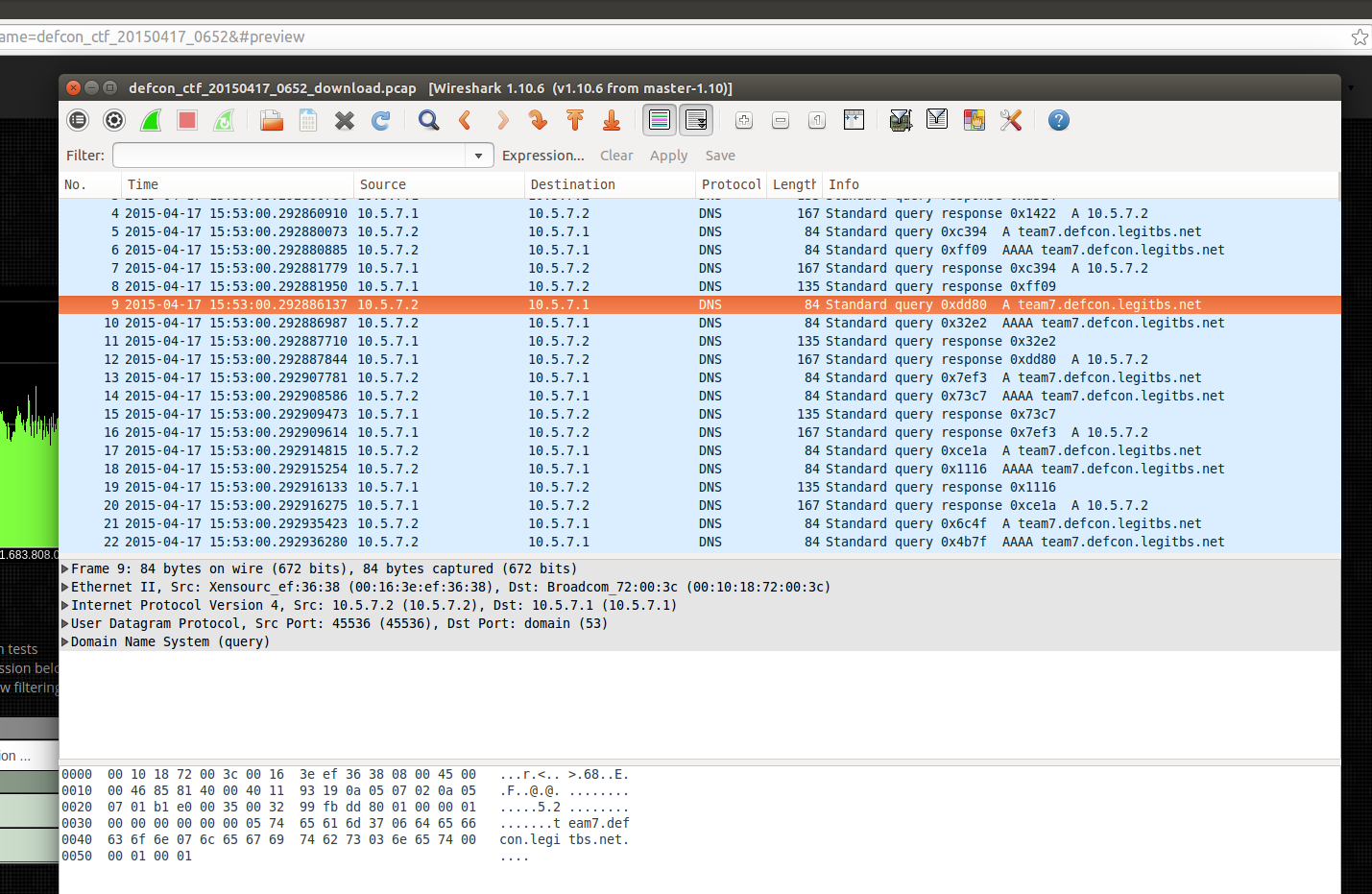Toggle auto-scroll in live capture
The image size is (1372, 894).
696,120
